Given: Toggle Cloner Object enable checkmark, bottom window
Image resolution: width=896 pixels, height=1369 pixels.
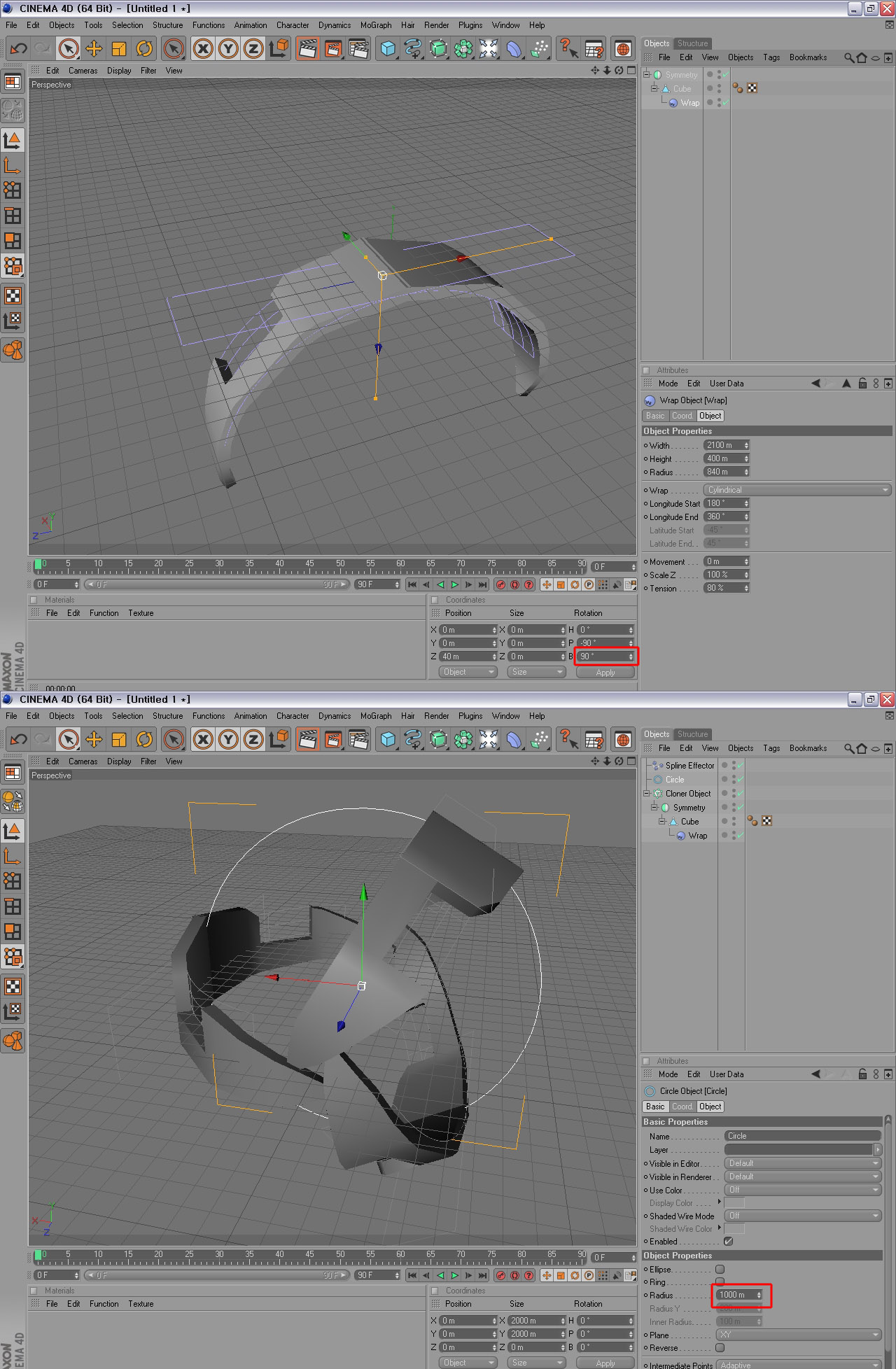Looking at the screenshot, I should (741, 794).
